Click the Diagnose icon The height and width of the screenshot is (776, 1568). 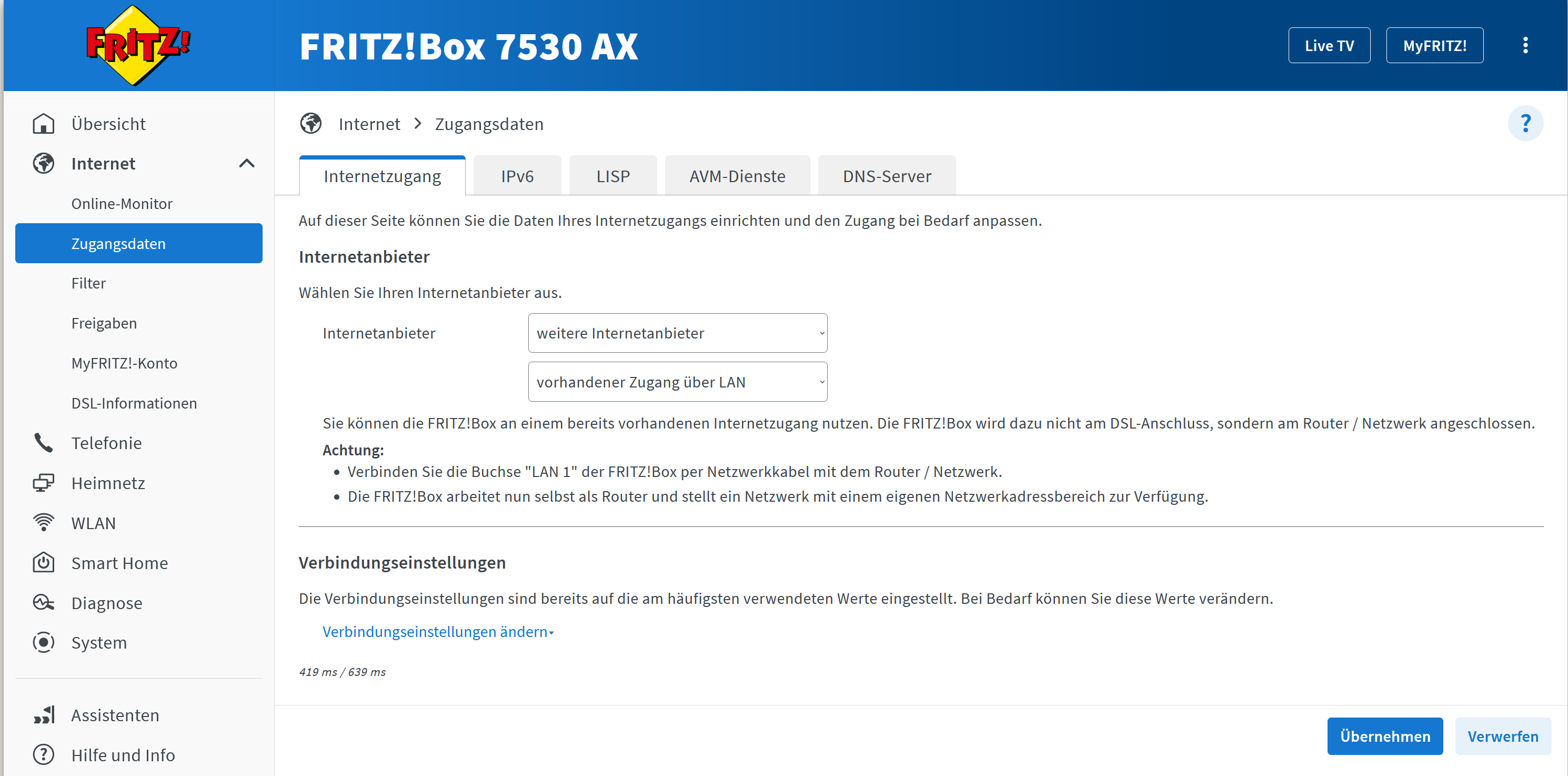(43, 602)
